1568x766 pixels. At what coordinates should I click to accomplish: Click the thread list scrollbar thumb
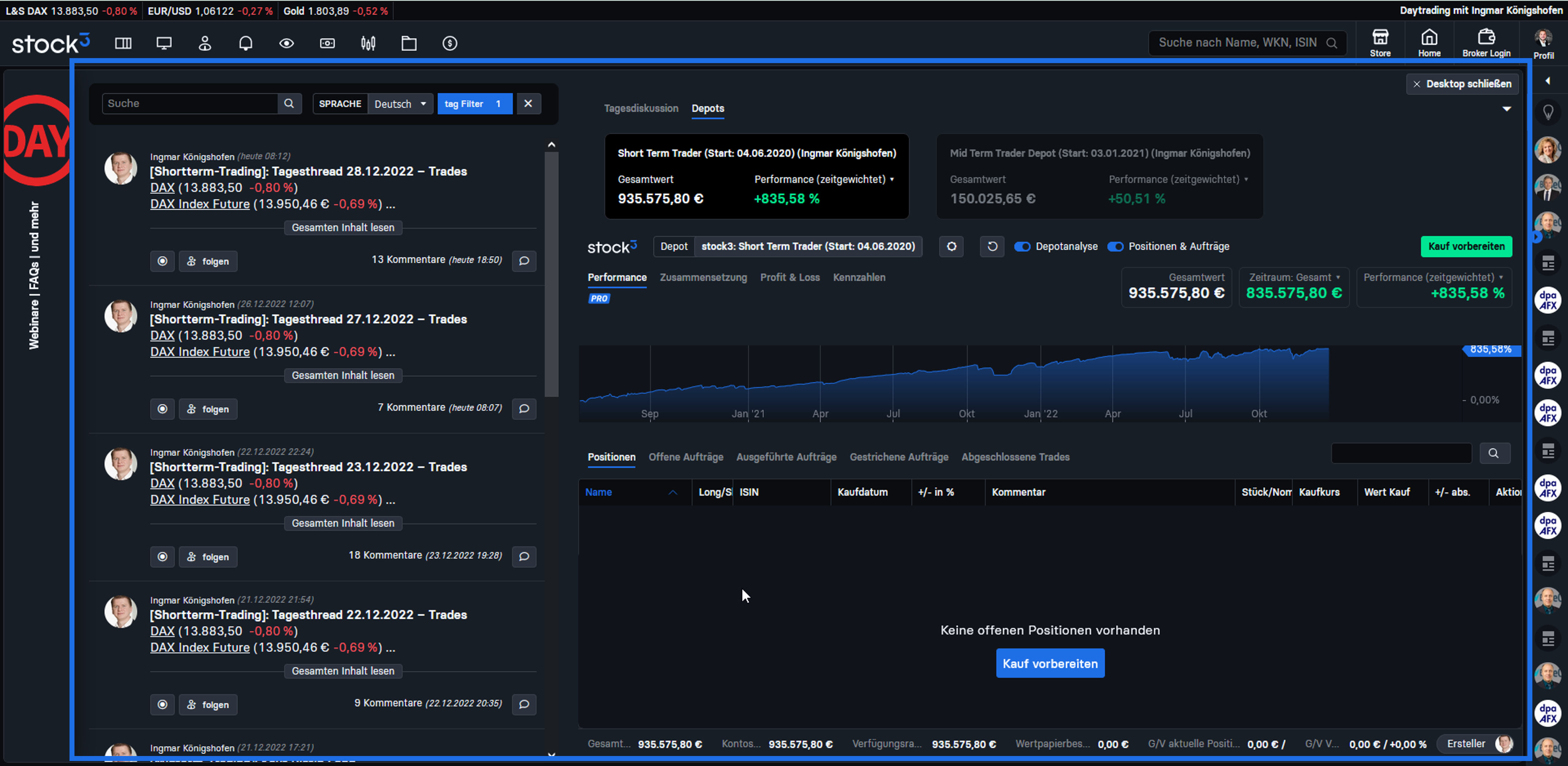point(552,274)
